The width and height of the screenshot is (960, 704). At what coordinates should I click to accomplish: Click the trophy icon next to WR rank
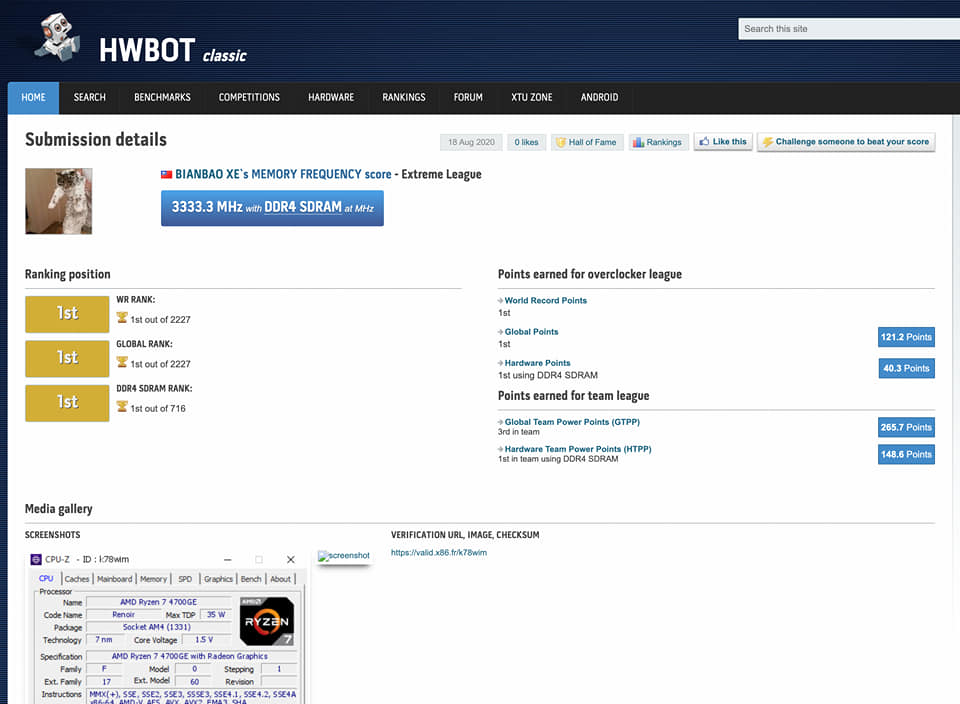pos(122,318)
